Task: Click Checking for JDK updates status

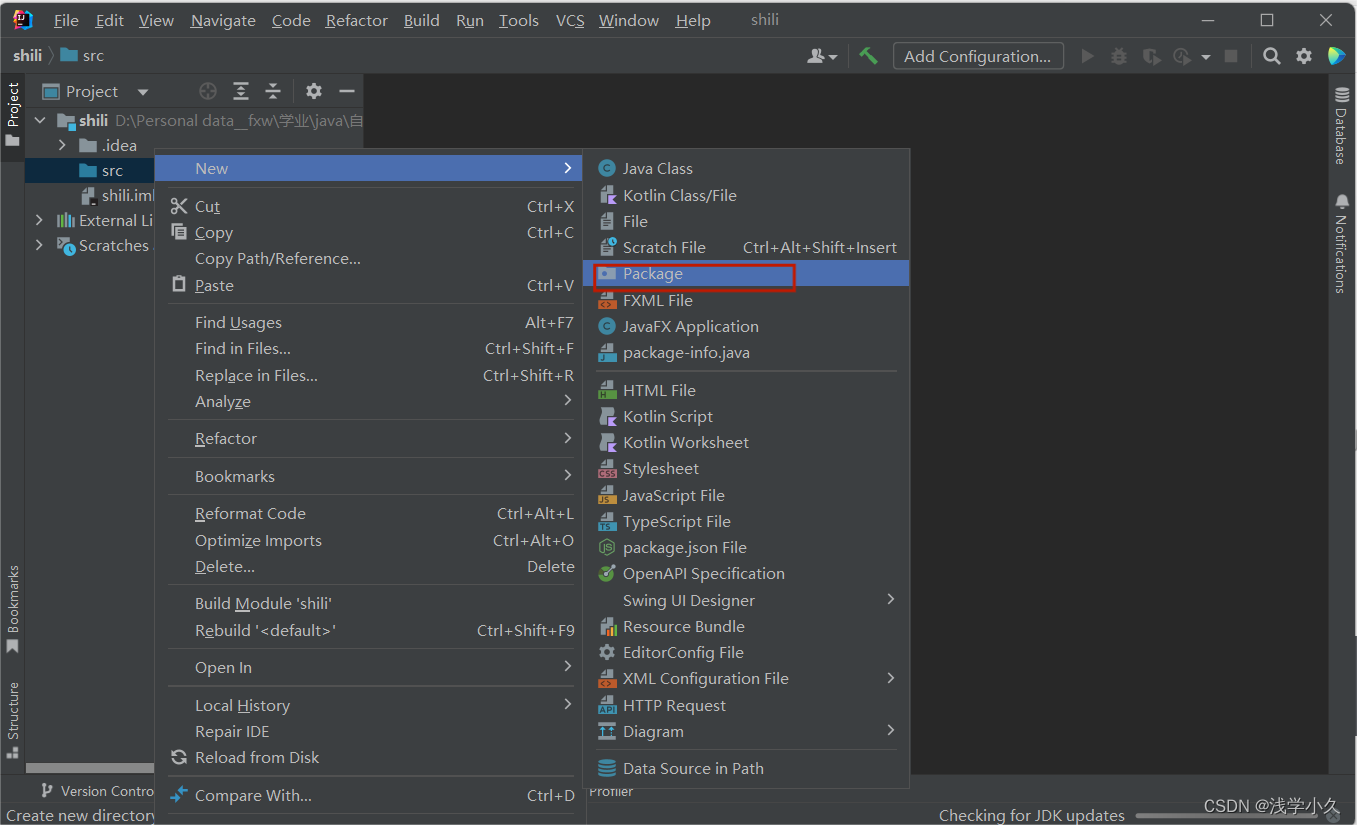Action: coord(1031,815)
